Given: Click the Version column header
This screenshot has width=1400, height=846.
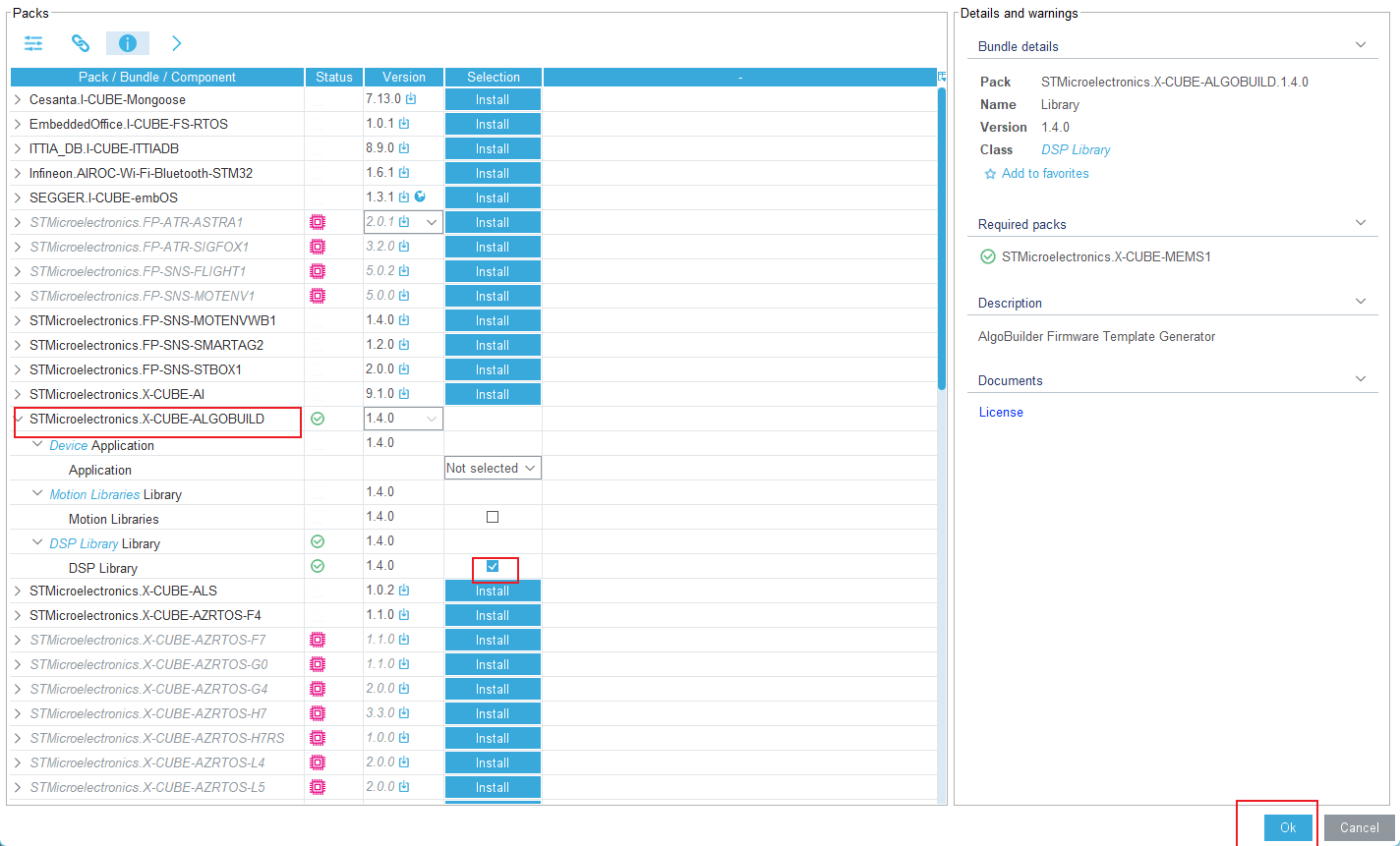Looking at the screenshot, I should point(404,77).
